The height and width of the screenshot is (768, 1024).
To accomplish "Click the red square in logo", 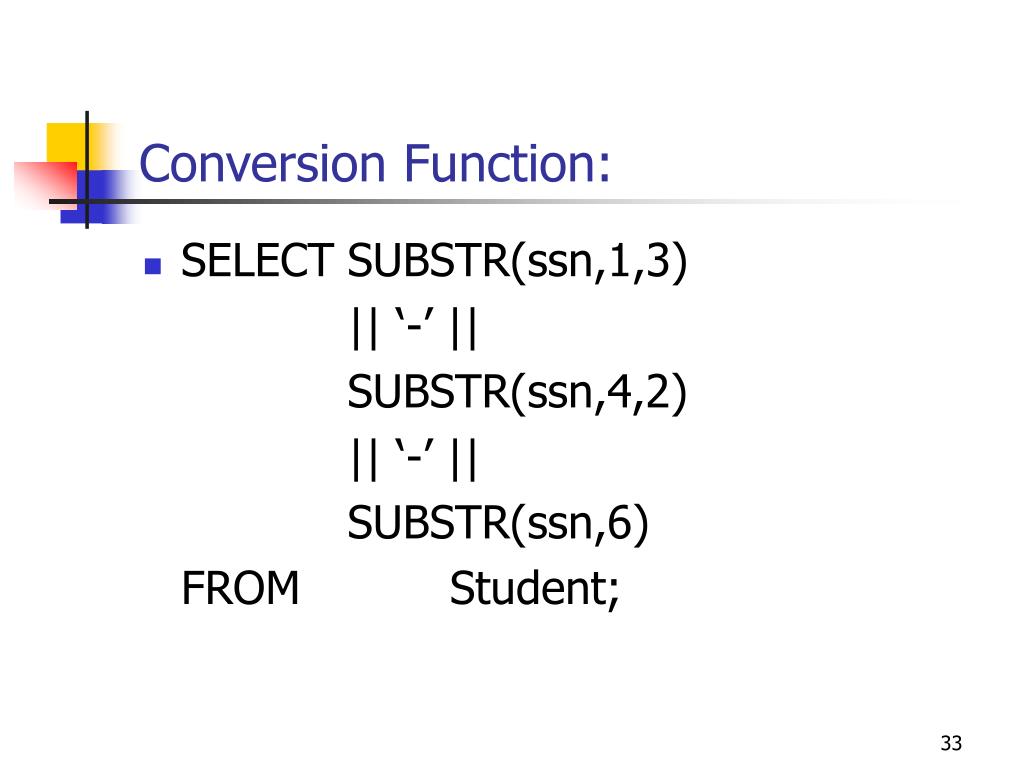I will (x=46, y=183).
